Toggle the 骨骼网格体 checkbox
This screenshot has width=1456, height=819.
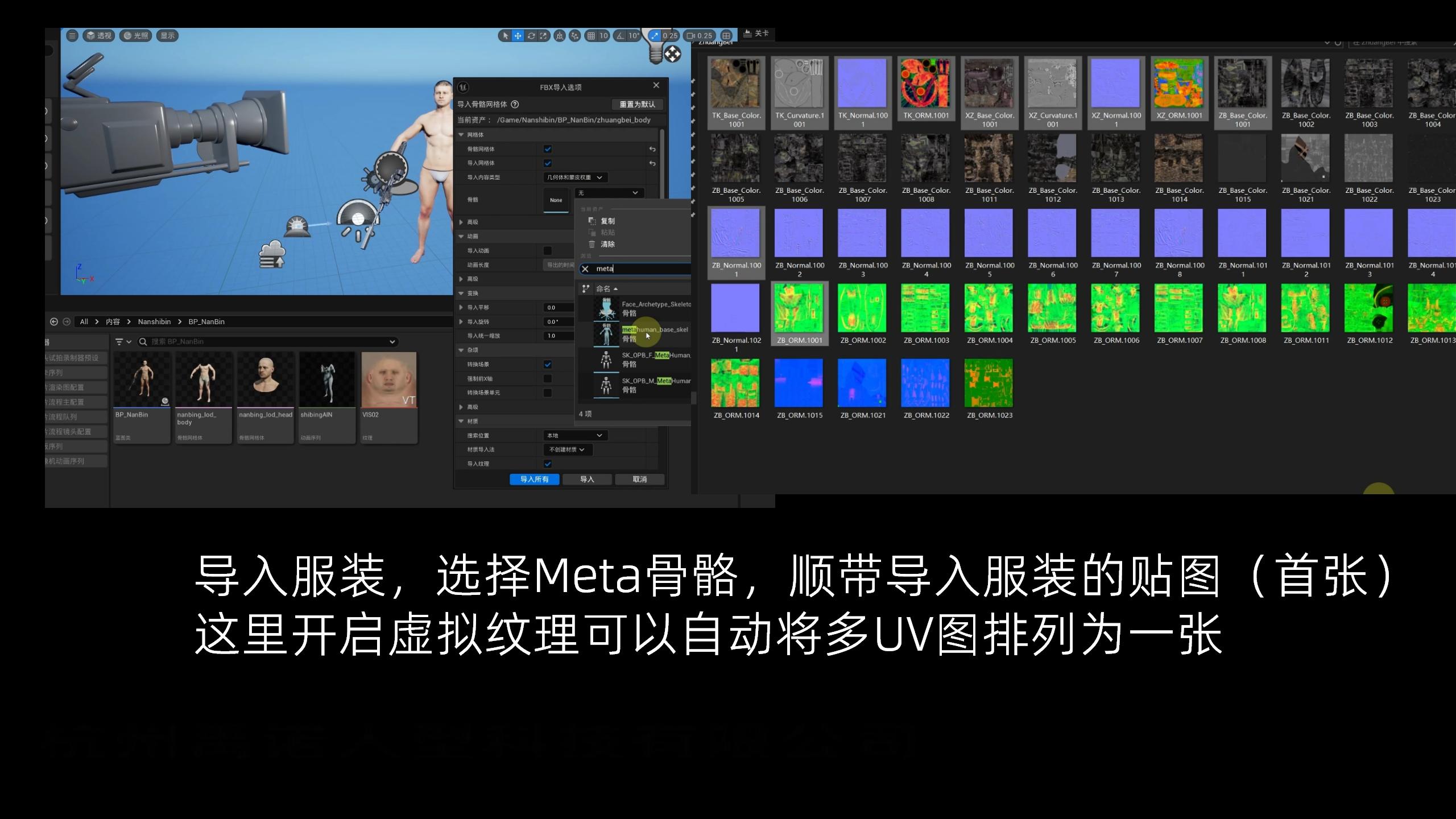(x=548, y=149)
